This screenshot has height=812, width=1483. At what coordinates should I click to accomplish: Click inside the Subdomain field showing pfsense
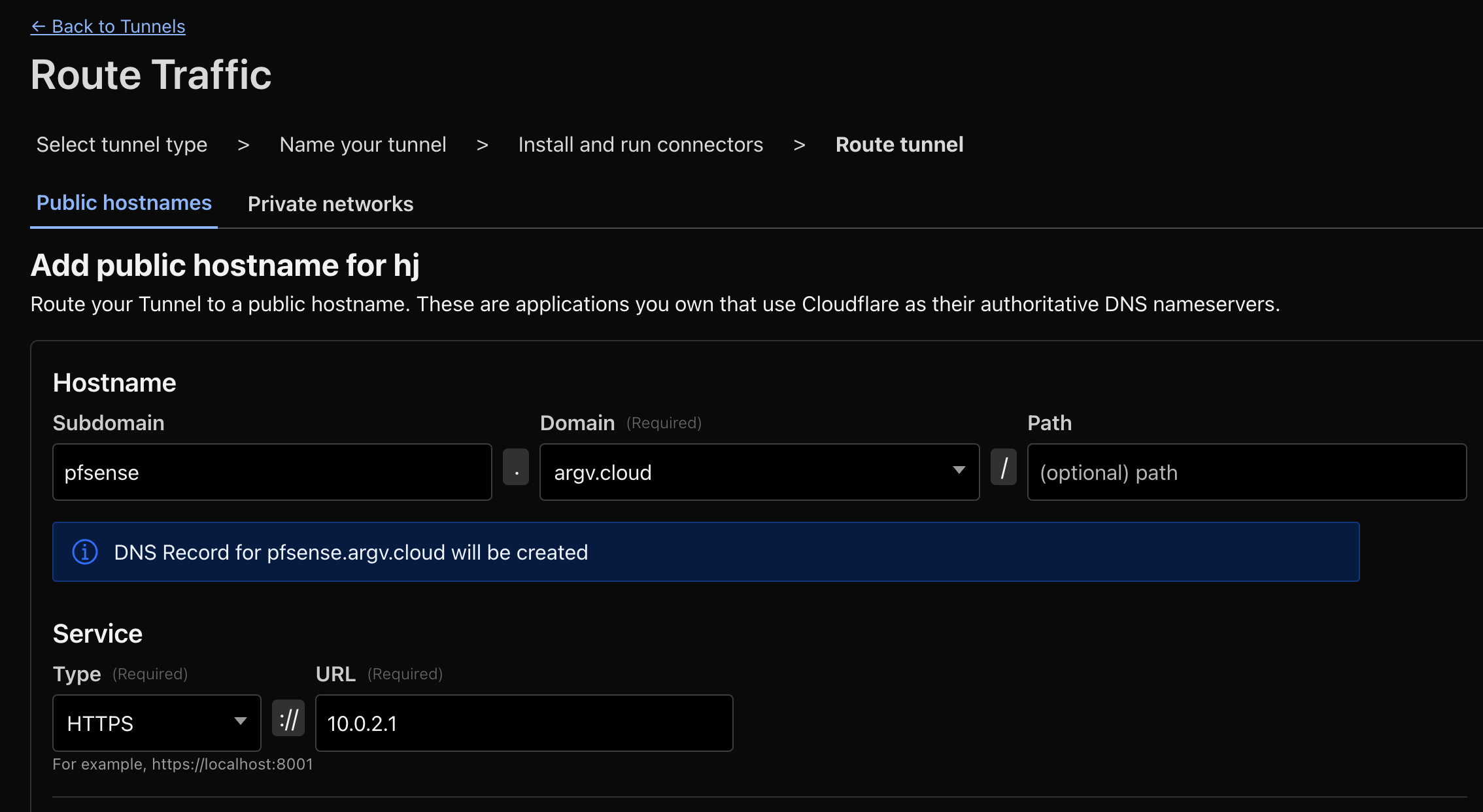(272, 471)
